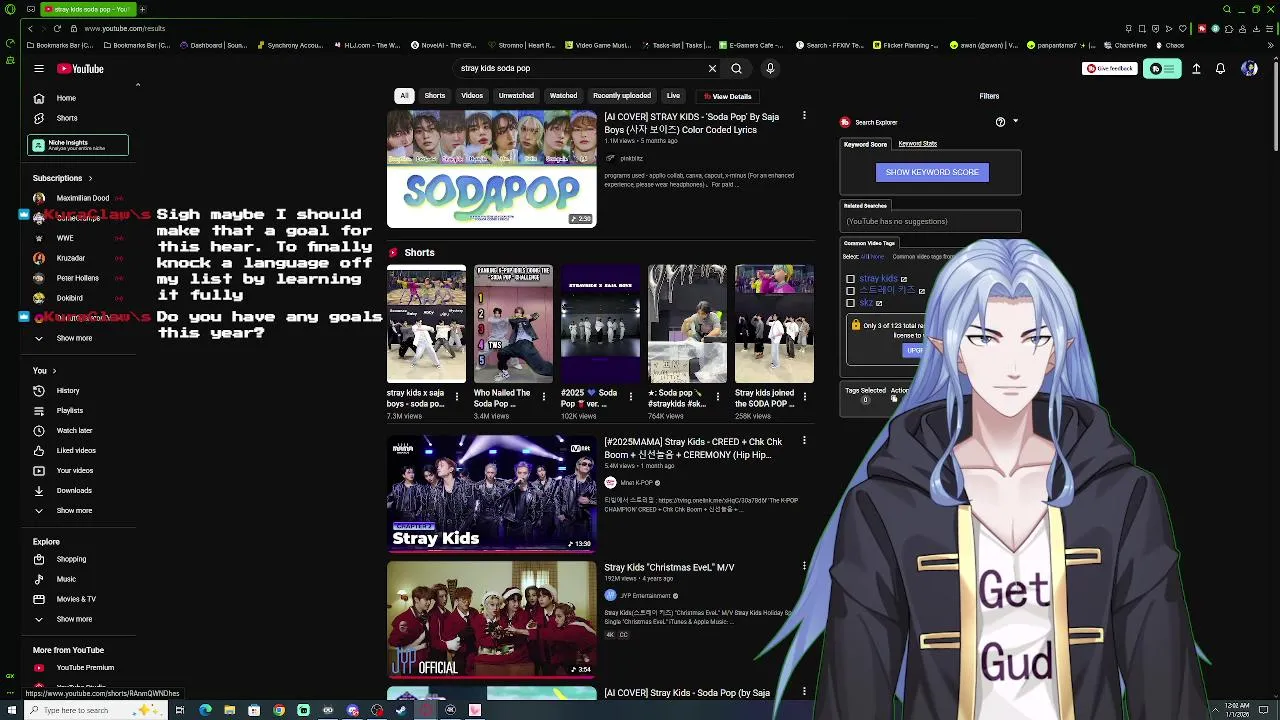Open Christmas EveL M/V thumbnail
Viewport: 1280px width, 720px height.
click(492, 619)
